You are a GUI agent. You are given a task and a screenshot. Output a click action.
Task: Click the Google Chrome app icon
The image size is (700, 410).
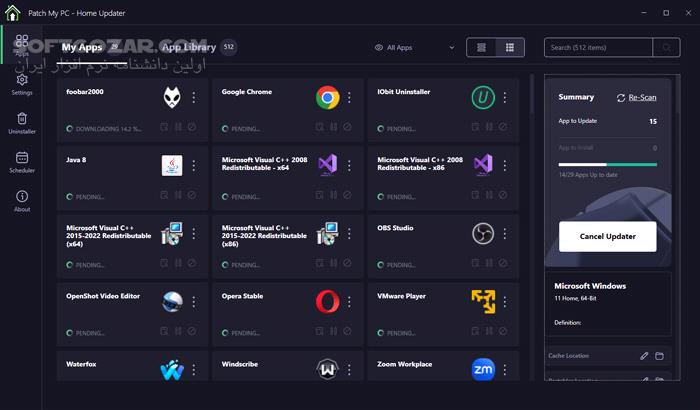[327, 98]
